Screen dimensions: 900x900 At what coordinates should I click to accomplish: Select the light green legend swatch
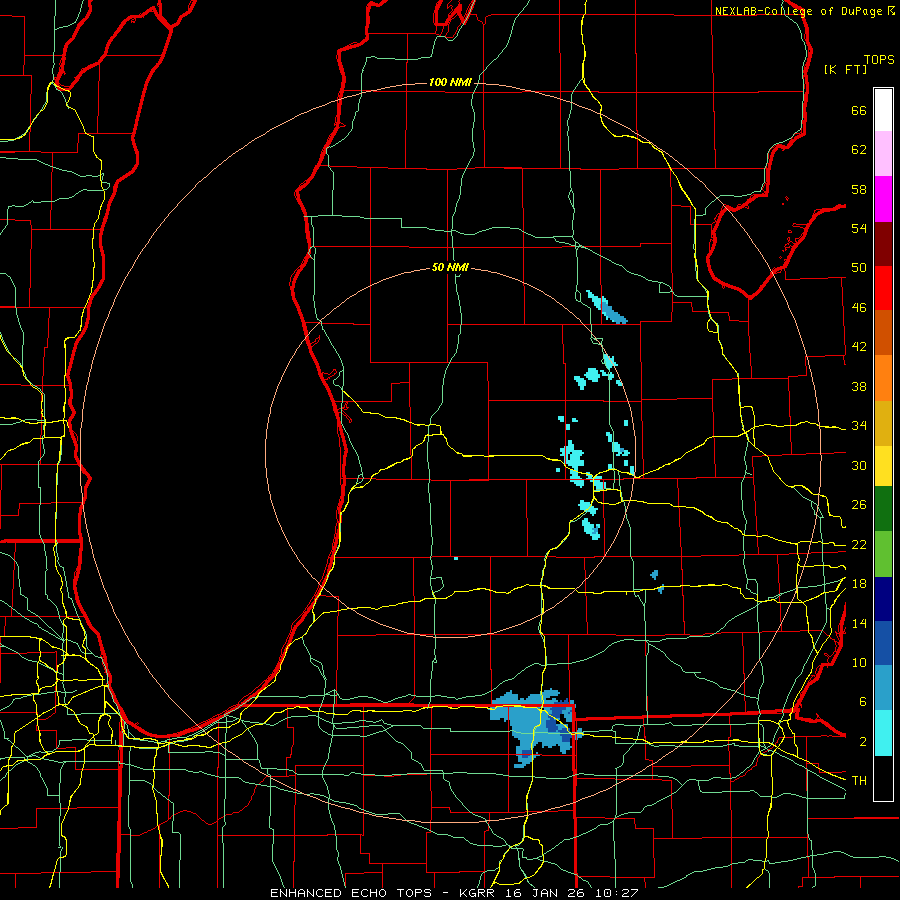(x=883, y=554)
